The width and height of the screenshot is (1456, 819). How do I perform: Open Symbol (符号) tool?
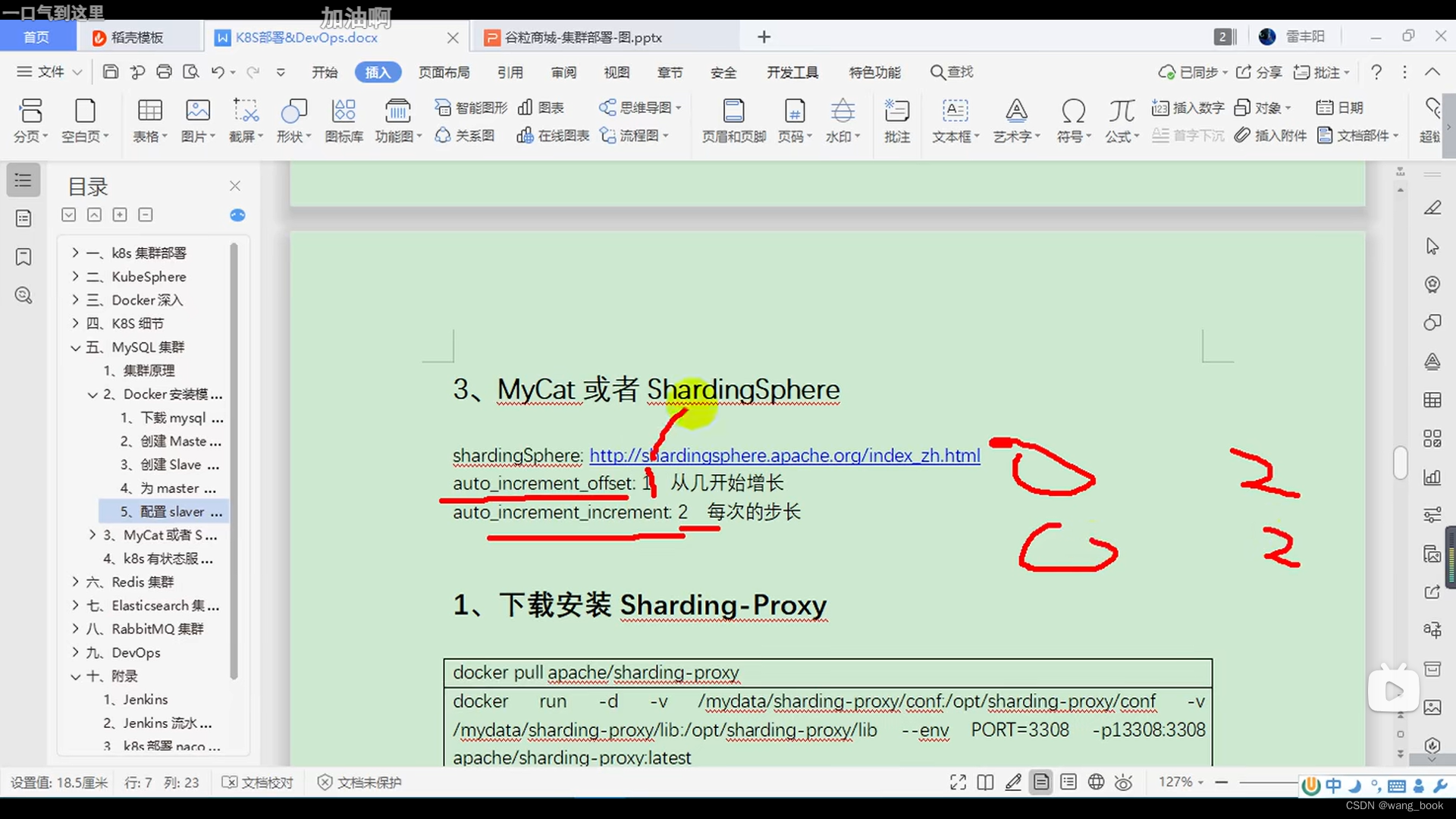tap(1073, 120)
